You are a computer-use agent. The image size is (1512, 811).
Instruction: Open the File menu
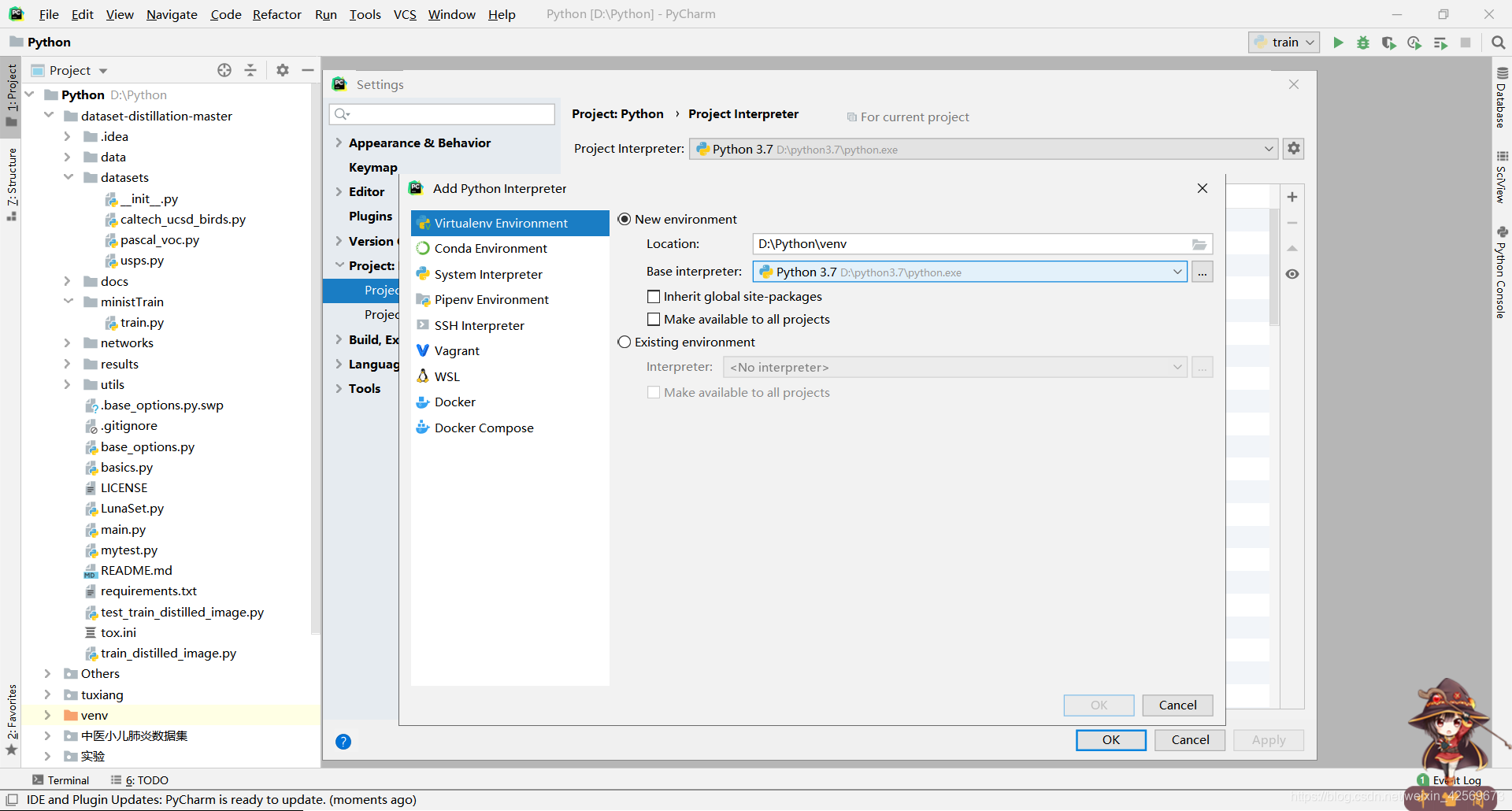49,14
